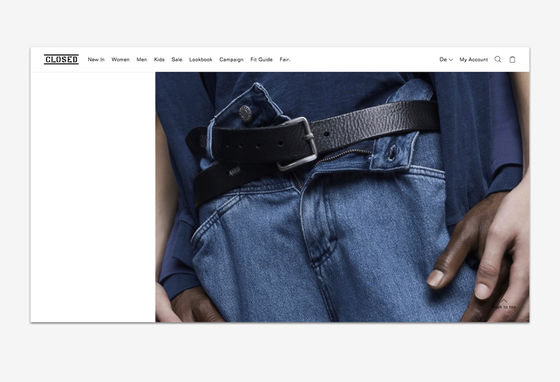This screenshot has height=382, width=560.
Task: Select the Women menu item
Action: pyautogui.click(x=120, y=59)
